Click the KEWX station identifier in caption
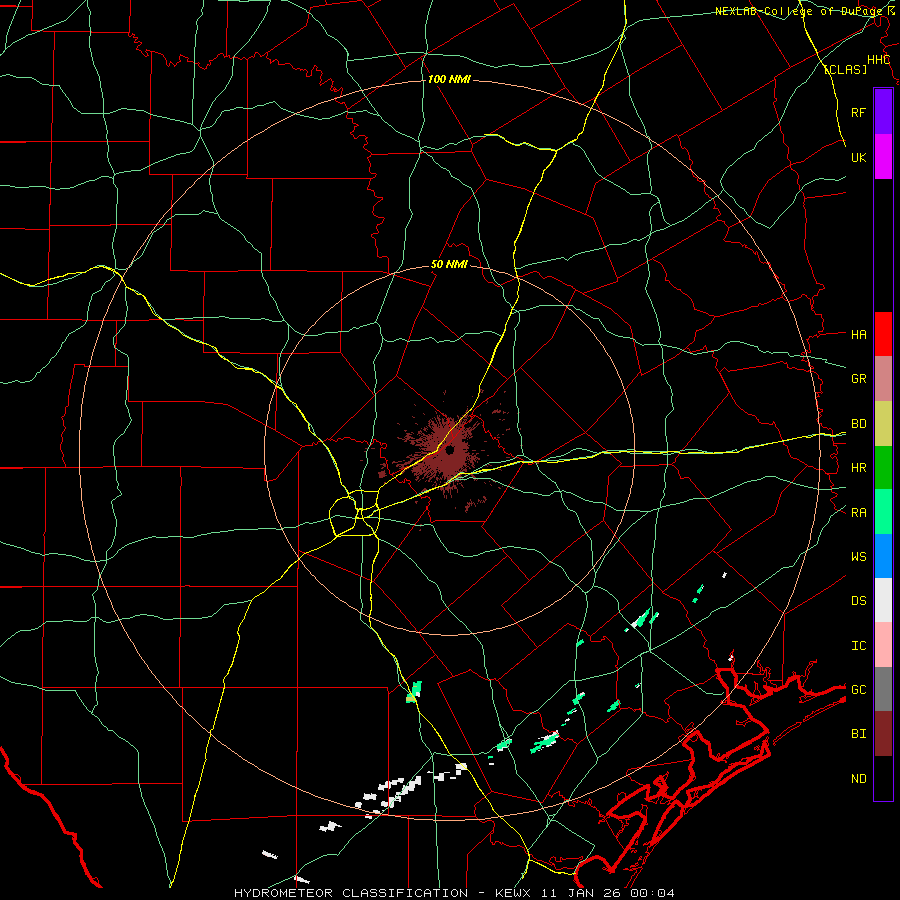This screenshot has width=900, height=900. tap(515, 893)
